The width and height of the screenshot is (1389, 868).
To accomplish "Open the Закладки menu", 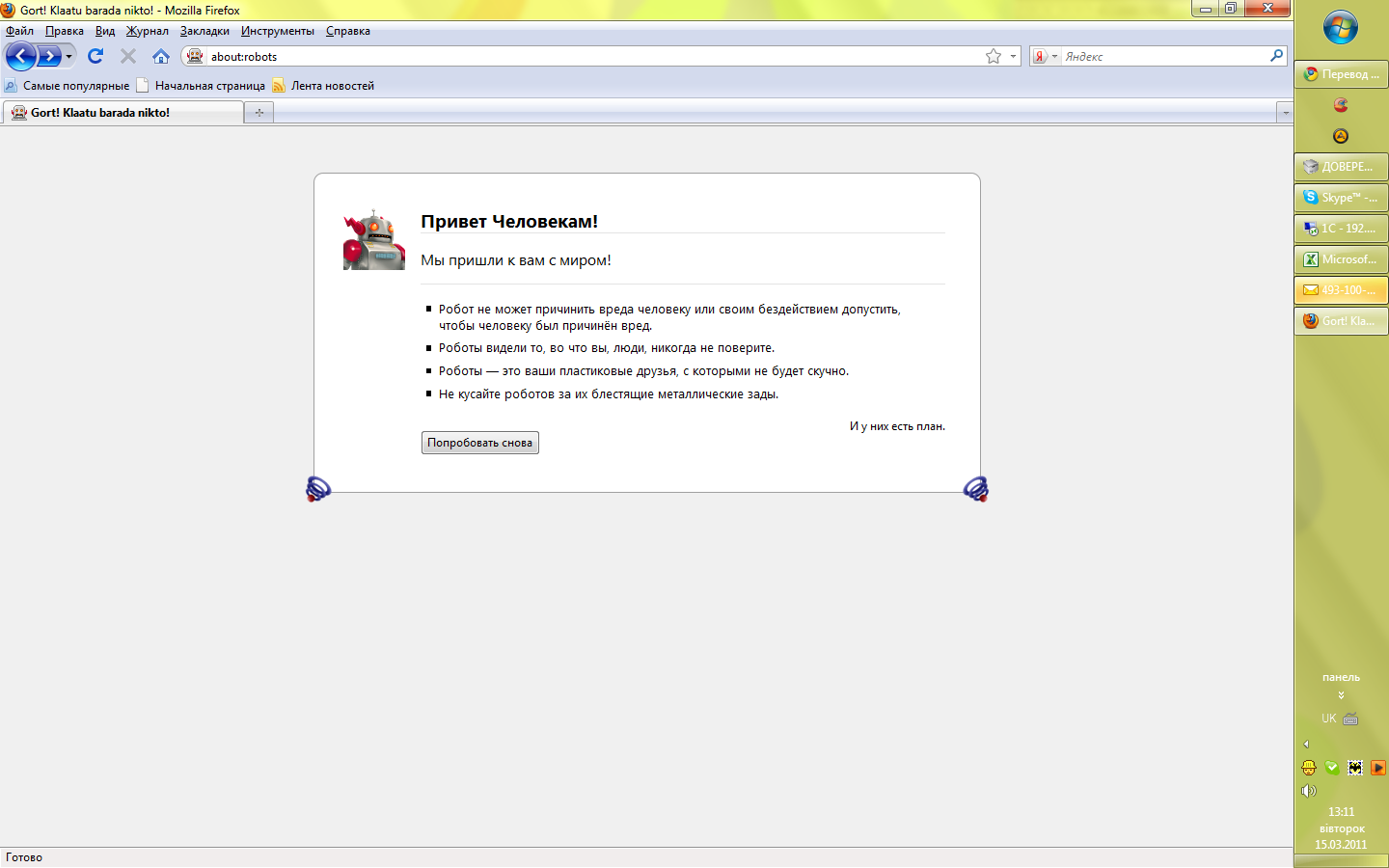I will [204, 31].
